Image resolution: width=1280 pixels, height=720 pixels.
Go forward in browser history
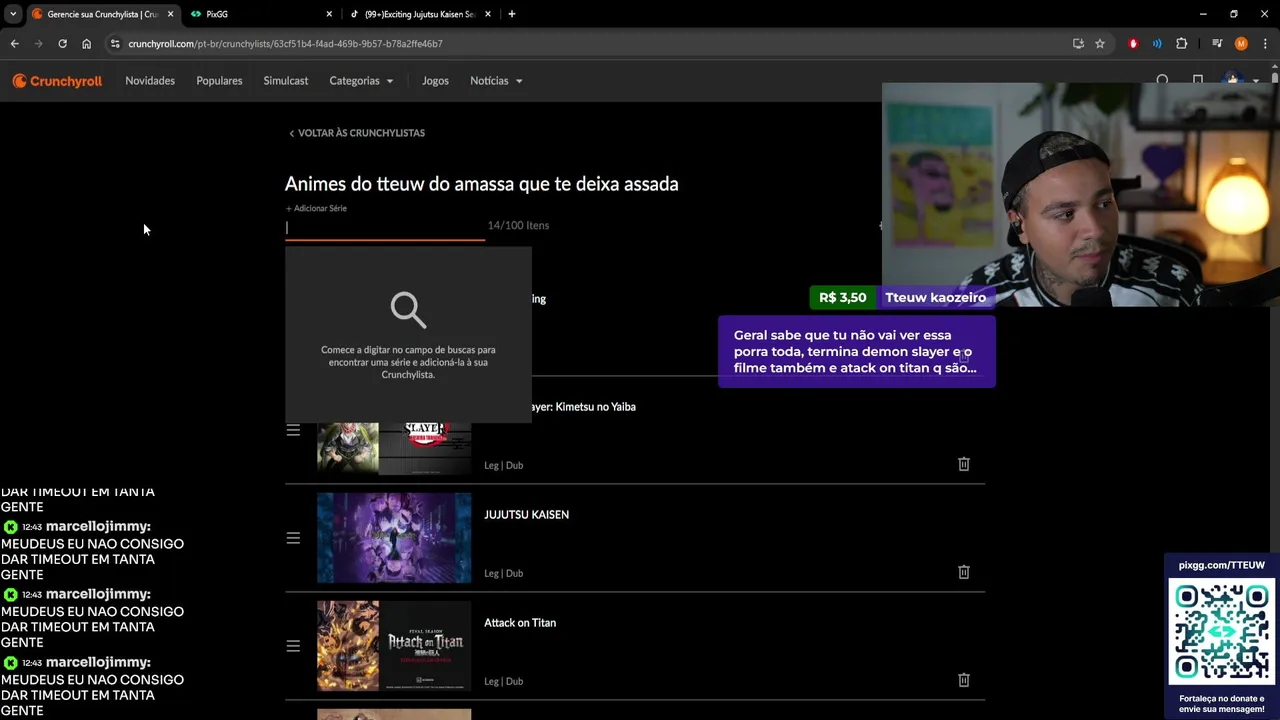point(38,44)
